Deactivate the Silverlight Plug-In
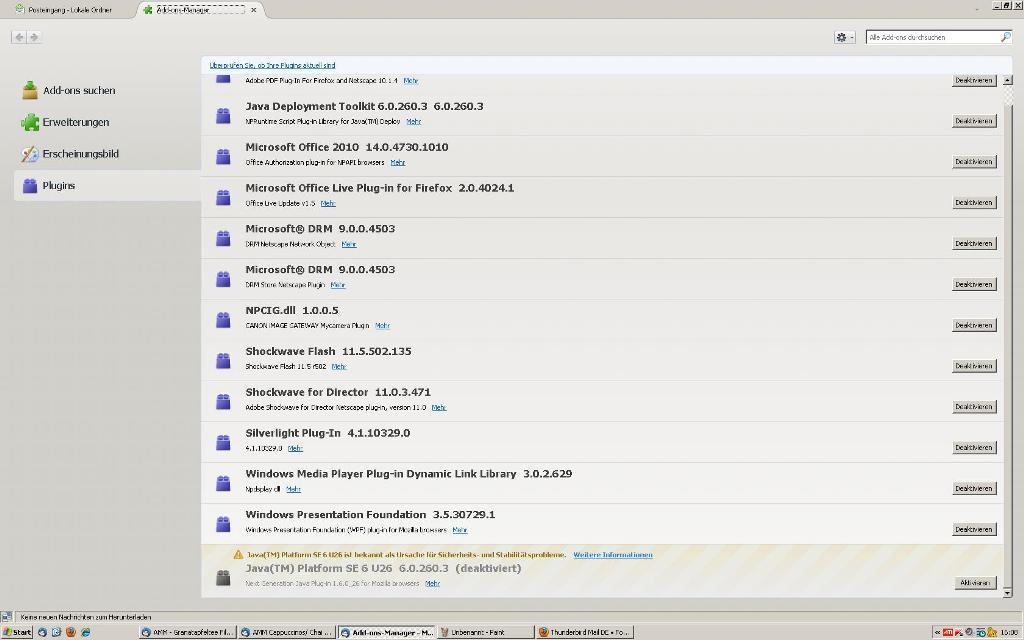 coord(974,447)
